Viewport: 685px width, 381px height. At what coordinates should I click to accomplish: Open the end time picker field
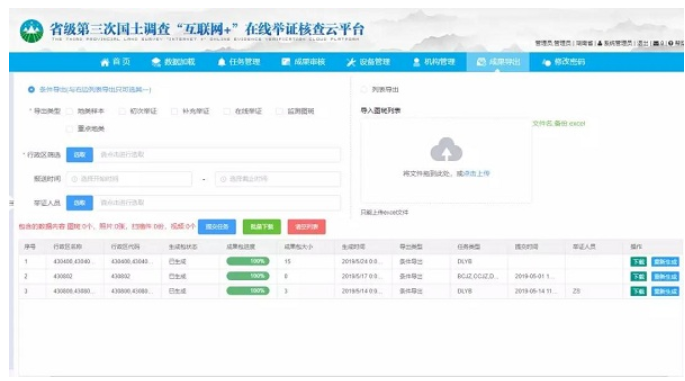(277, 179)
